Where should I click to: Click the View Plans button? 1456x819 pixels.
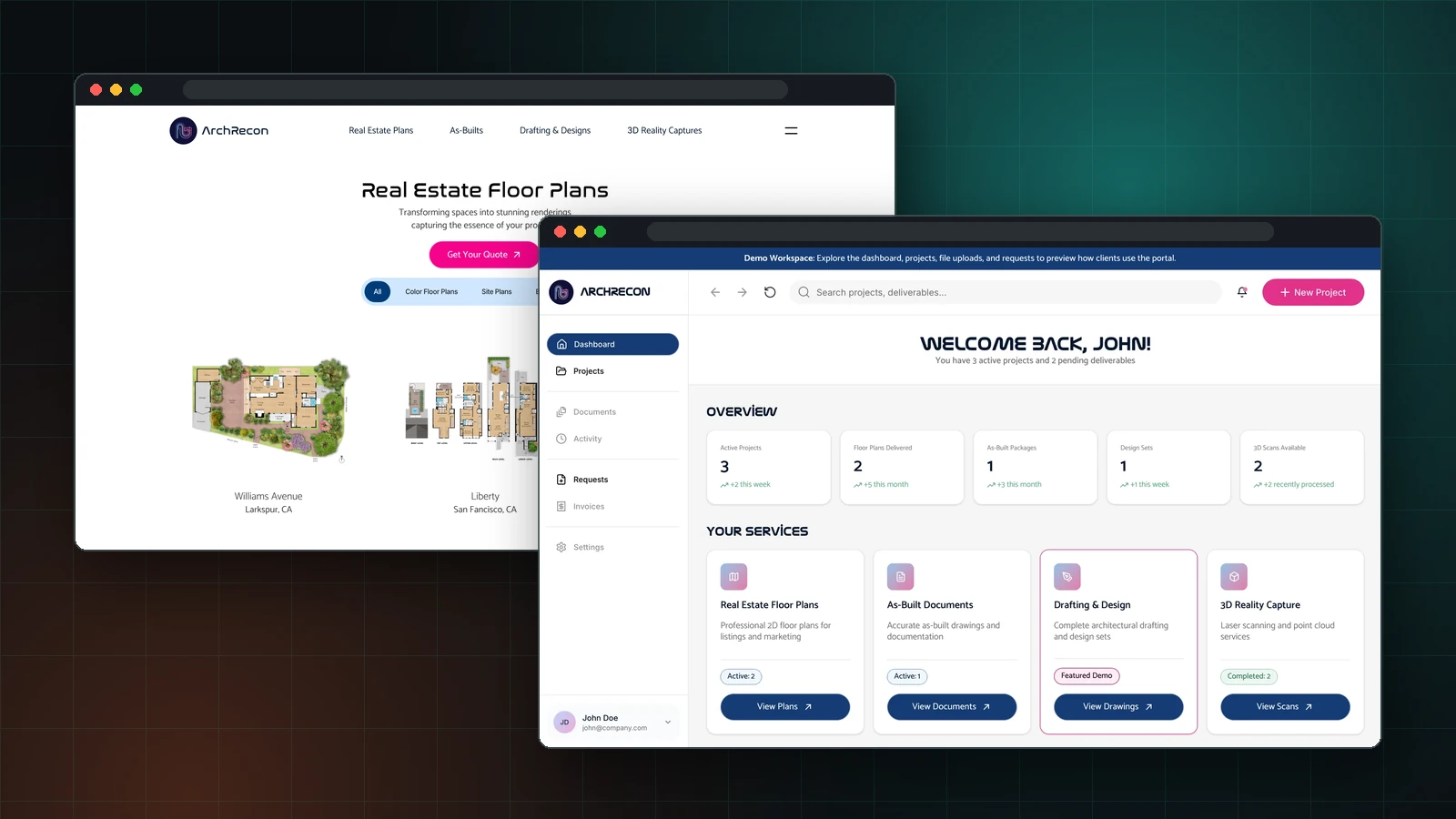[x=784, y=707]
